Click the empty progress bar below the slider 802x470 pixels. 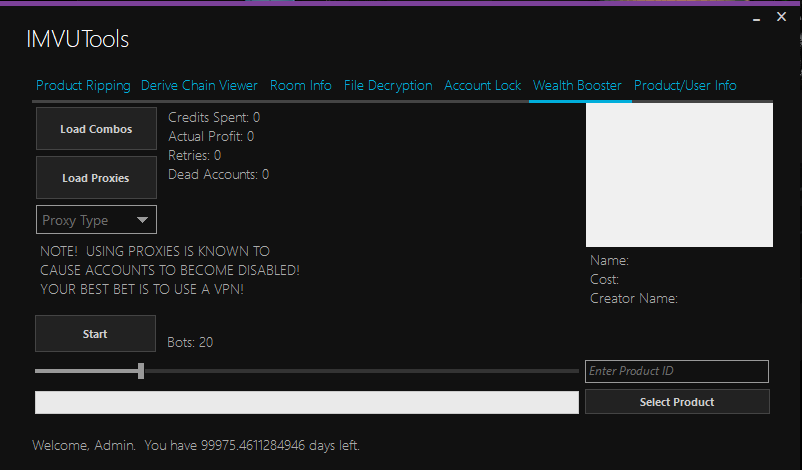307,402
